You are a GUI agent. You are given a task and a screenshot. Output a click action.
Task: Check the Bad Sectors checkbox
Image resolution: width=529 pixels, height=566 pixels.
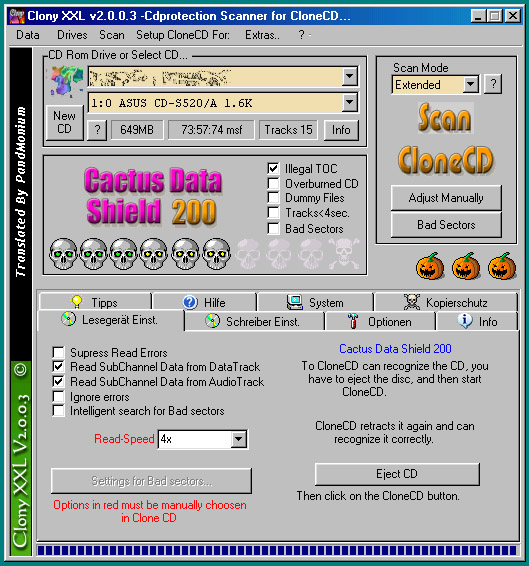(x=273, y=228)
